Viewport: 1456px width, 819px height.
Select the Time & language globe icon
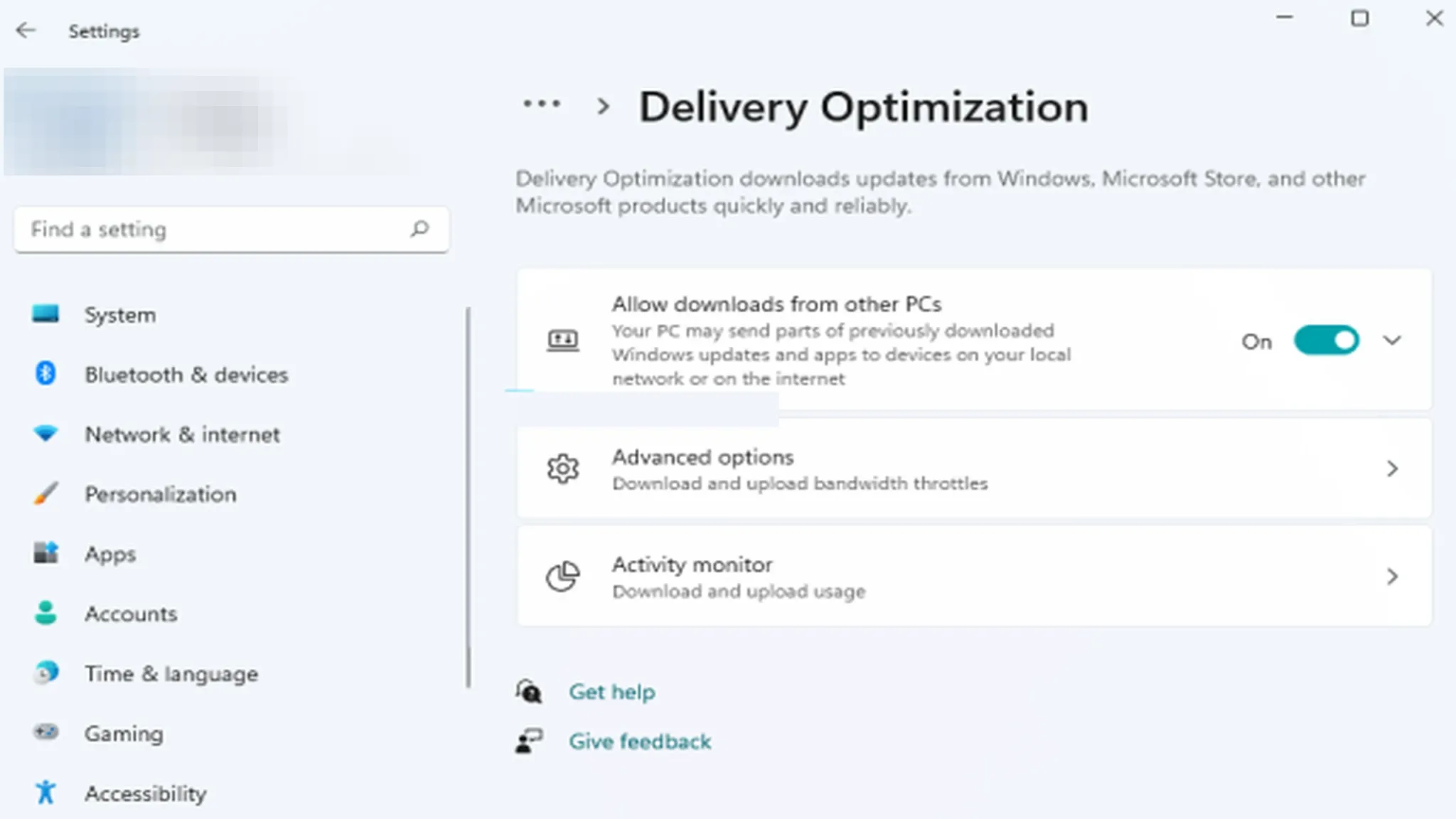[x=46, y=672]
